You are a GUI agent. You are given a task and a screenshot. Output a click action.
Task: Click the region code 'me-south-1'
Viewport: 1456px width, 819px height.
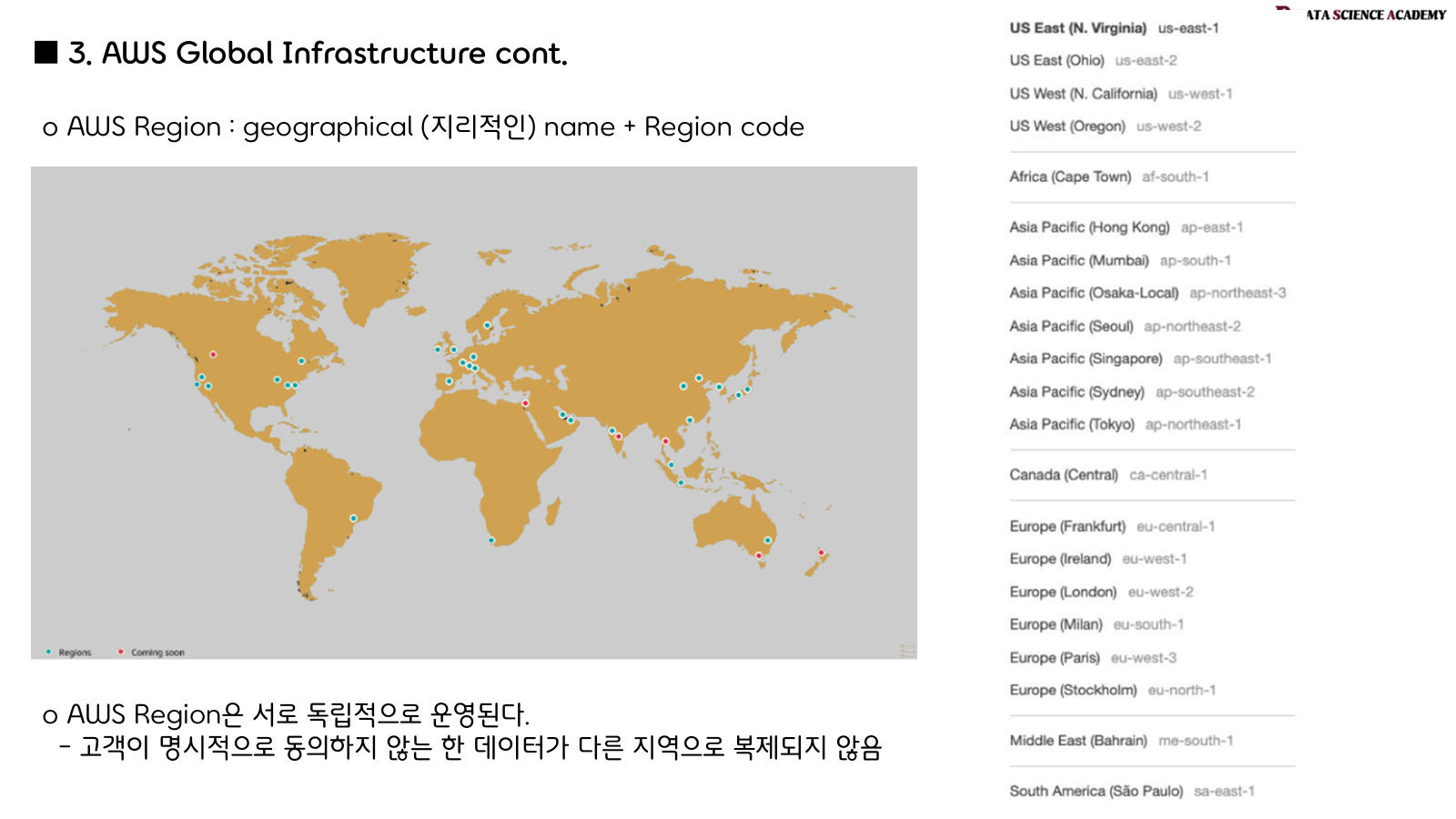1196,741
